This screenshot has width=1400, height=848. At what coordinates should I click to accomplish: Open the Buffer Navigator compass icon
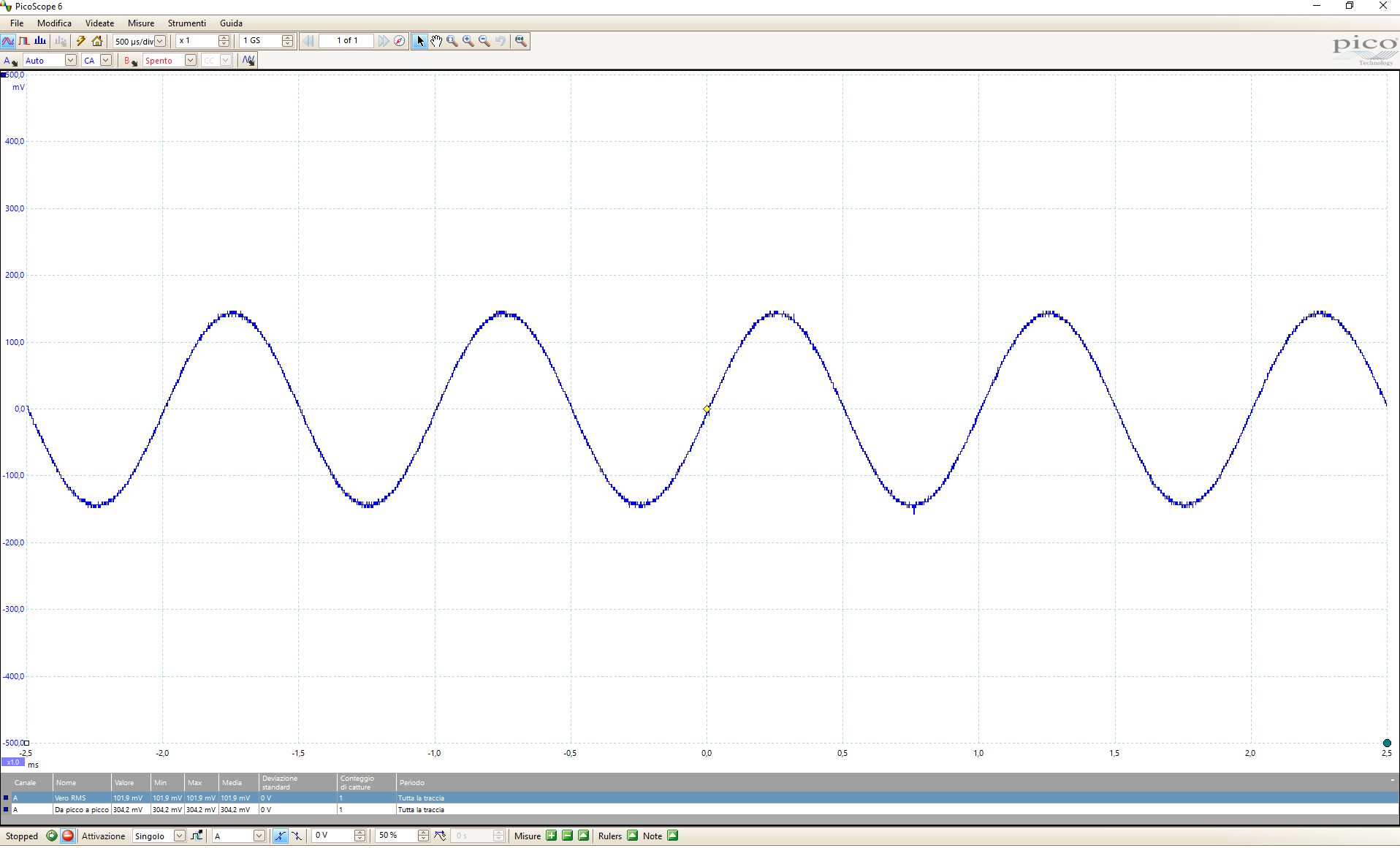(400, 41)
